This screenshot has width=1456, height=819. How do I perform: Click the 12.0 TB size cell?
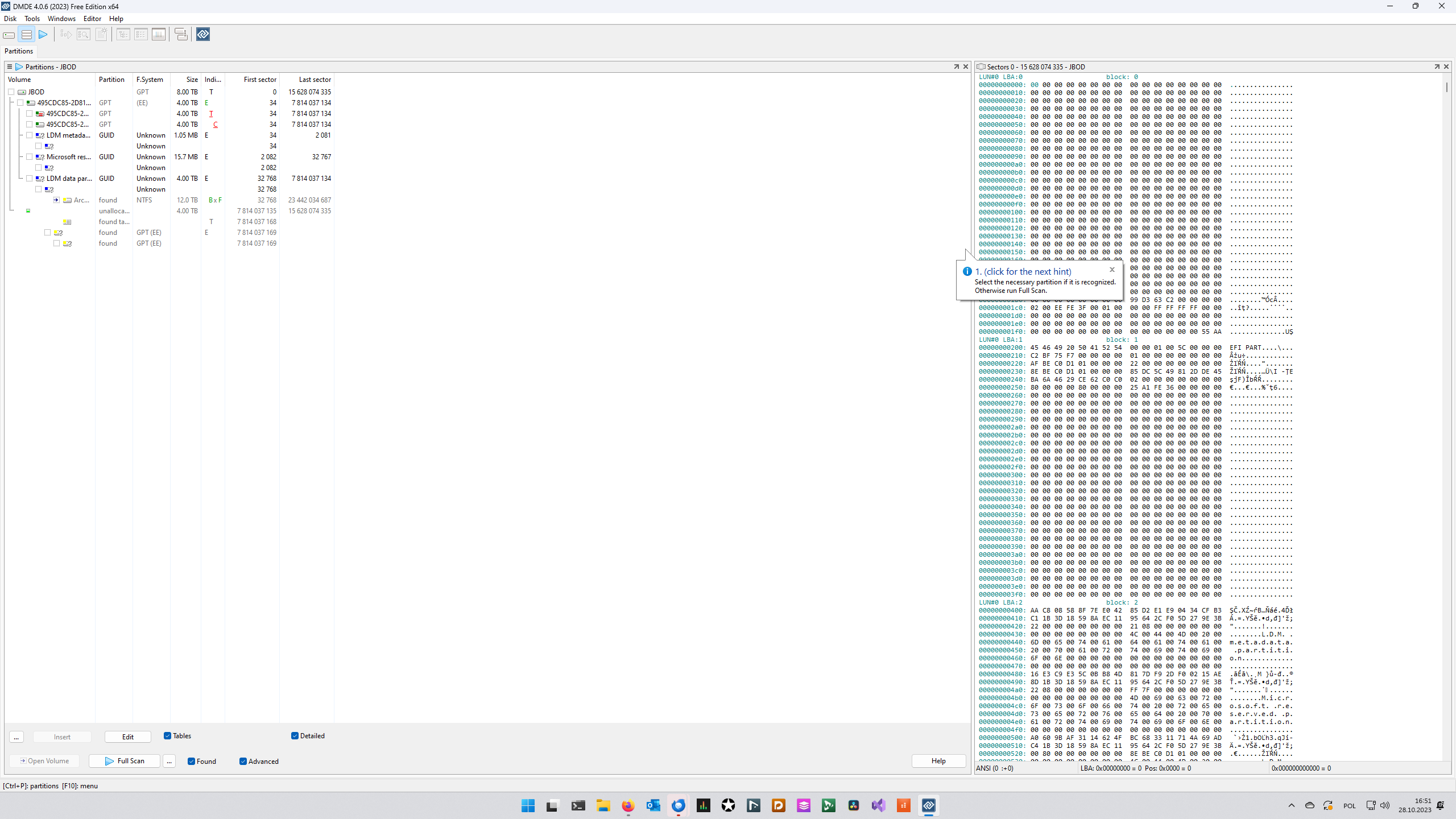187,200
